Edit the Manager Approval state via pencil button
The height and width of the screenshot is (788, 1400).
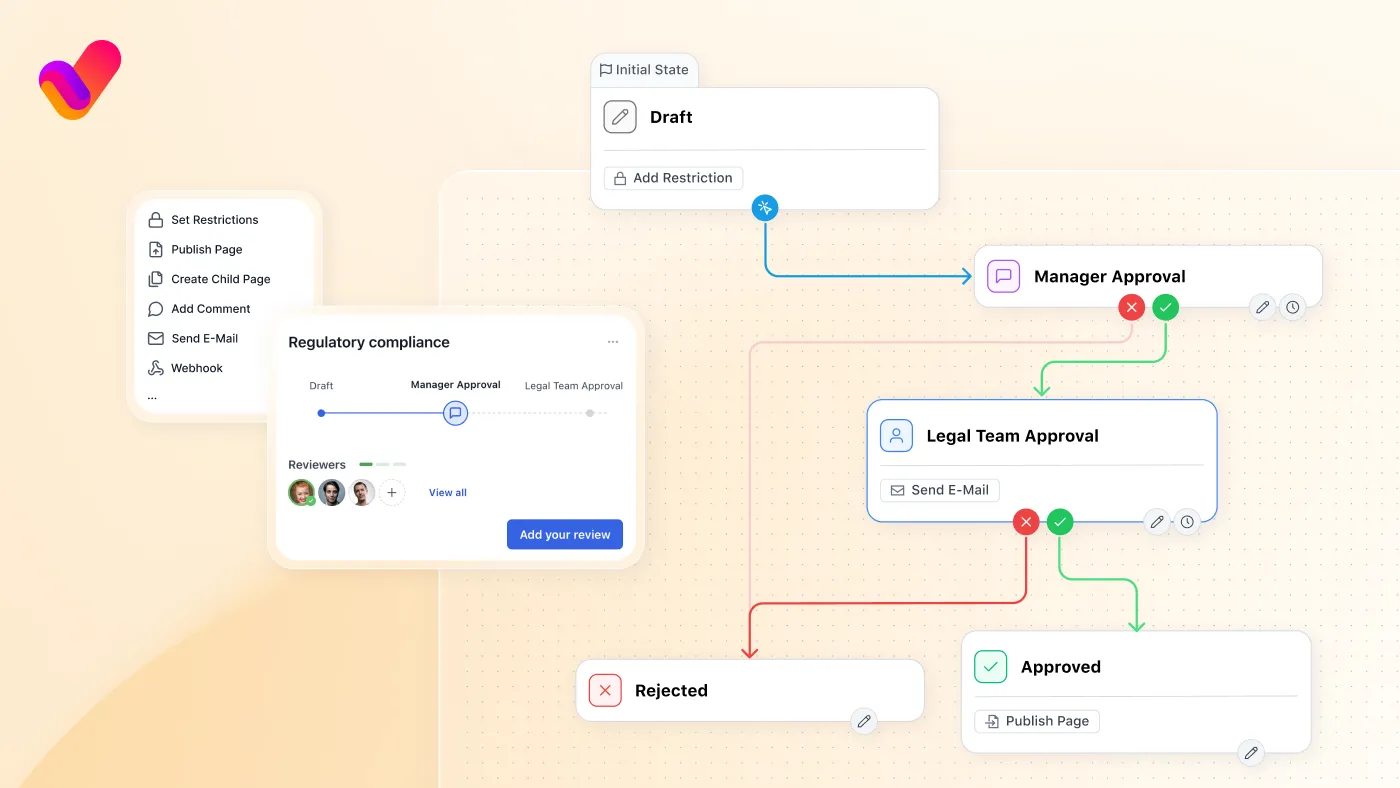[x=1263, y=307]
